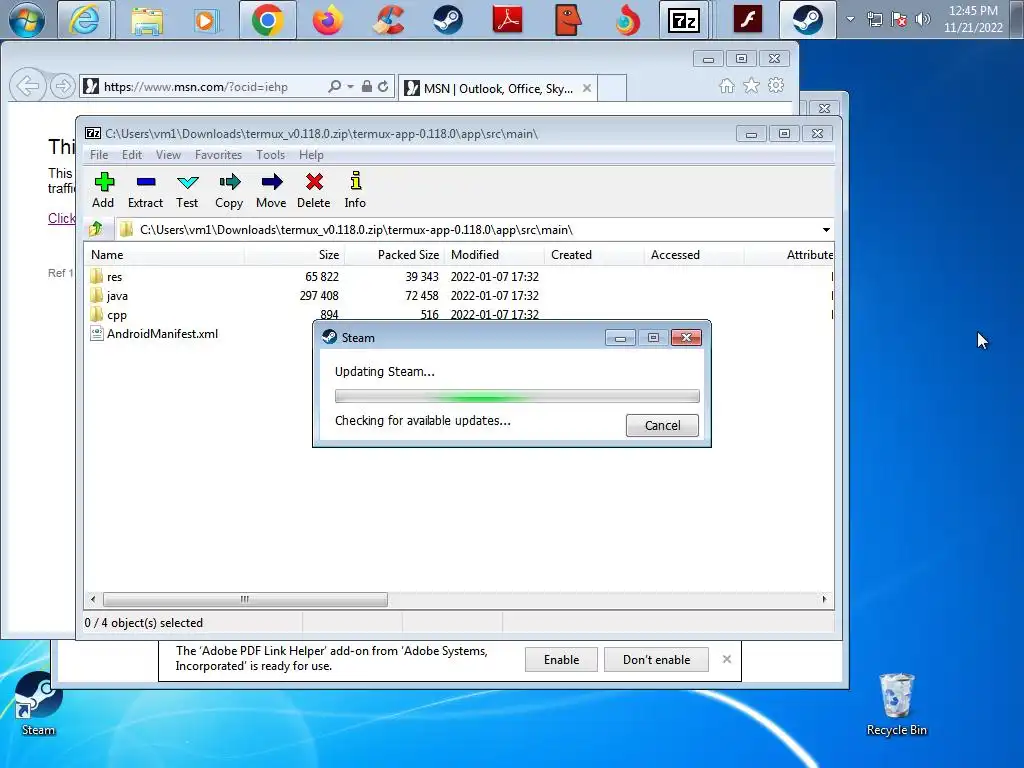Open Windows Media Player from taskbar

[206, 20]
